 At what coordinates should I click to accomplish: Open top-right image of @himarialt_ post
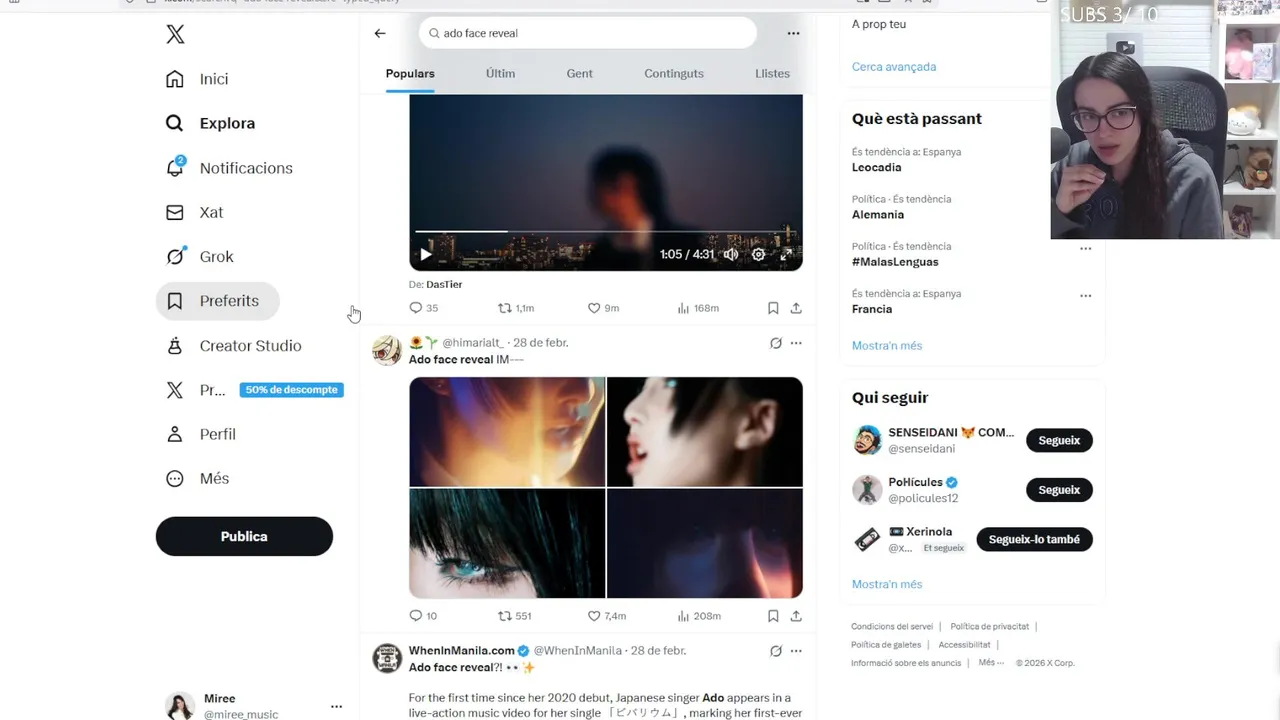pyautogui.click(x=705, y=431)
